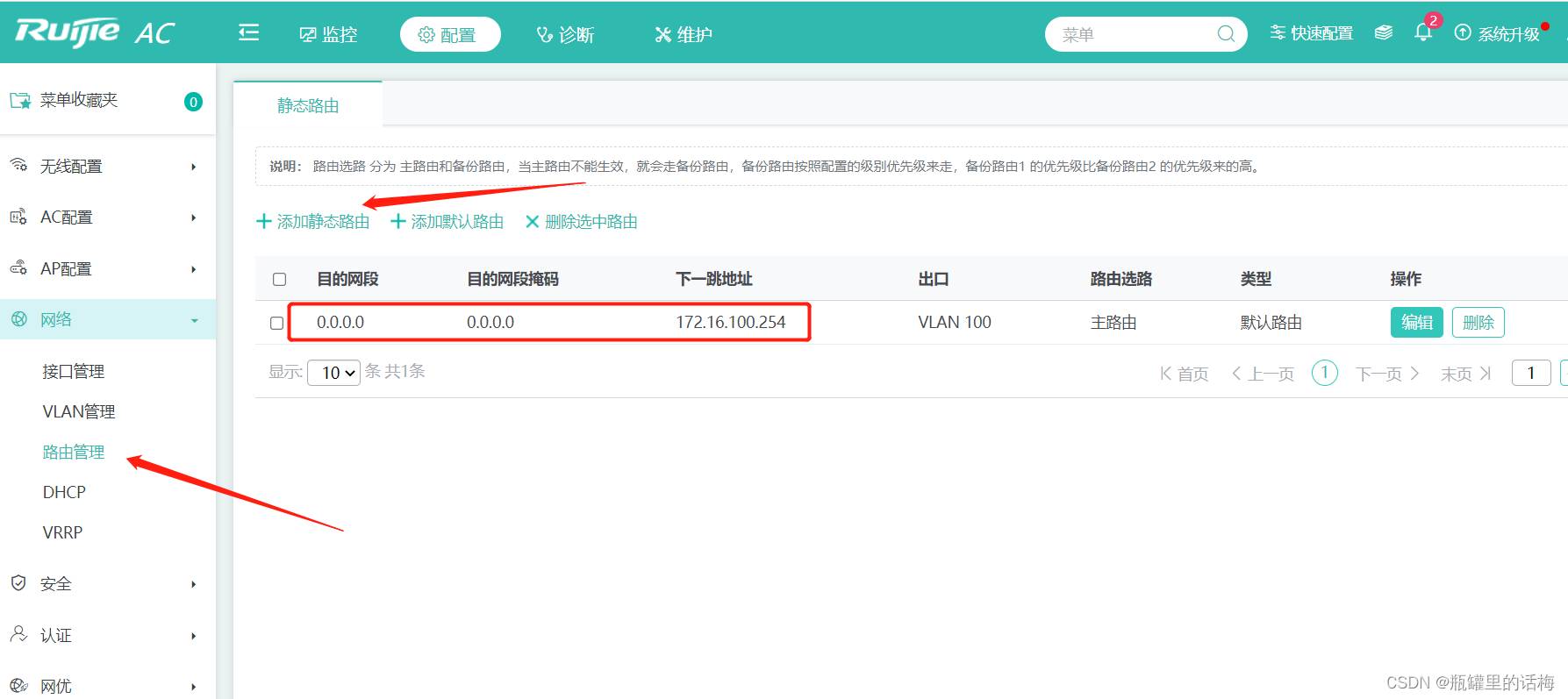Image resolution: width=1568 pixels, height=699 pixels.
Task: Click the page number input field
Action: coord(1531,373)
